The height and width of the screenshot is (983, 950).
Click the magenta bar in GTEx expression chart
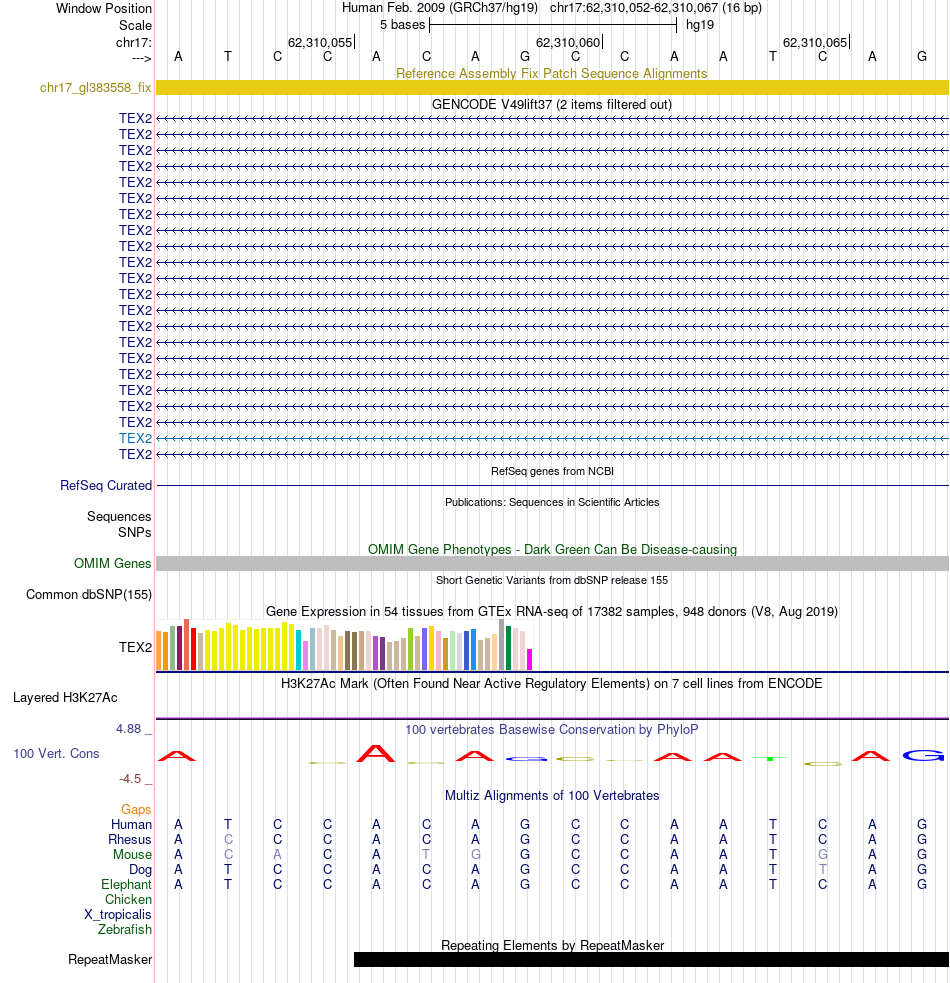click(x=529, y=660)
